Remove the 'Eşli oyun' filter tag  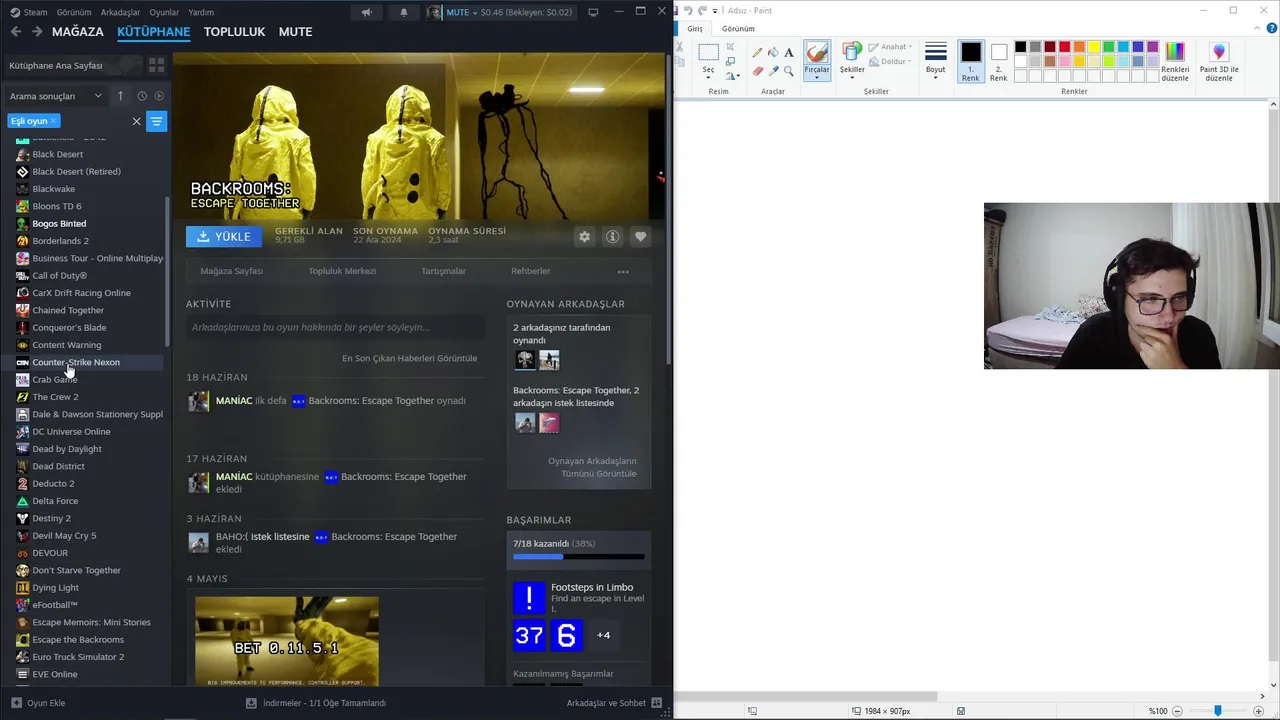pyautogui.click(x=54, y=121)
